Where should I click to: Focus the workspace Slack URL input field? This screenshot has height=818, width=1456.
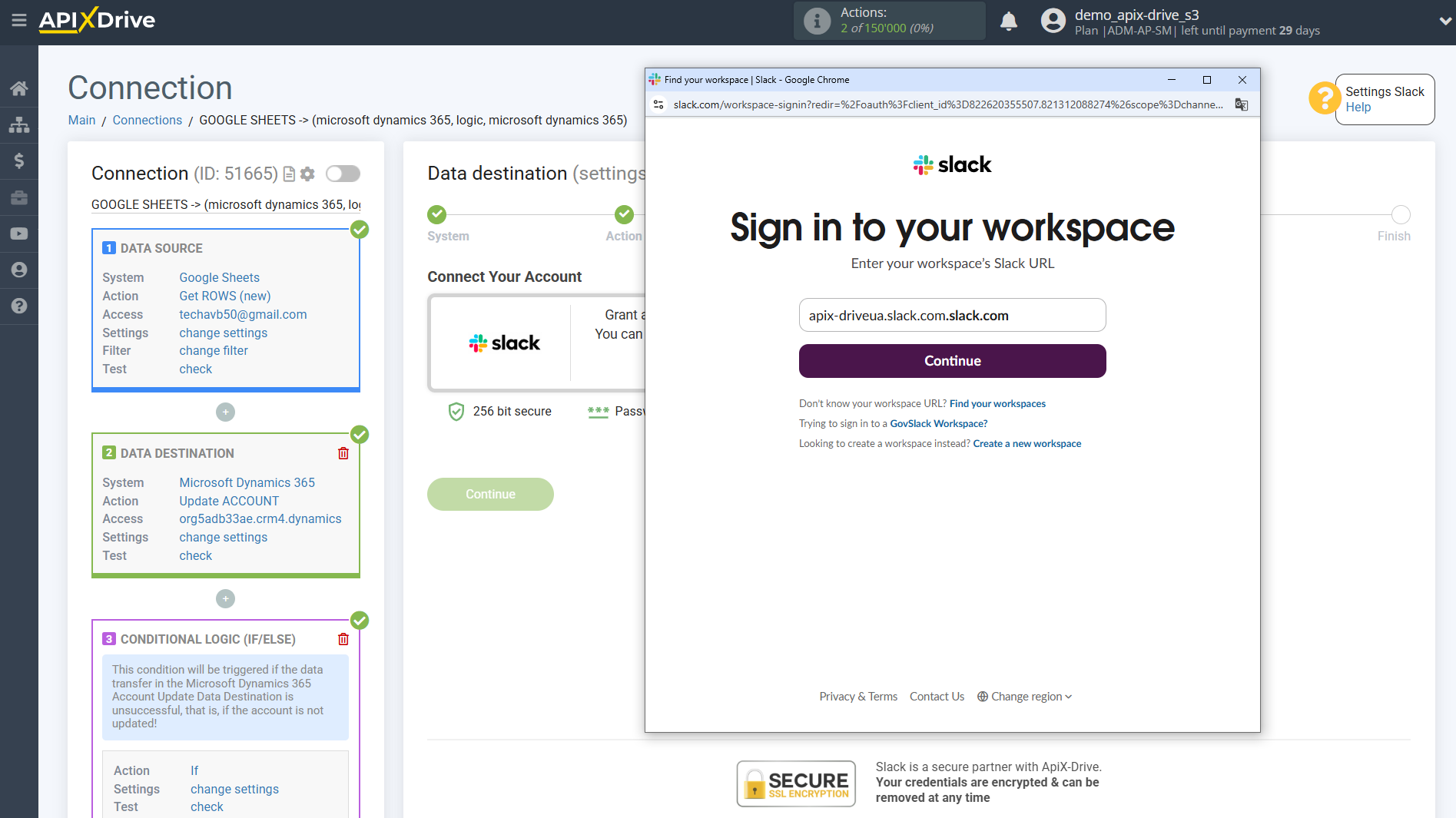coord(952,315)
